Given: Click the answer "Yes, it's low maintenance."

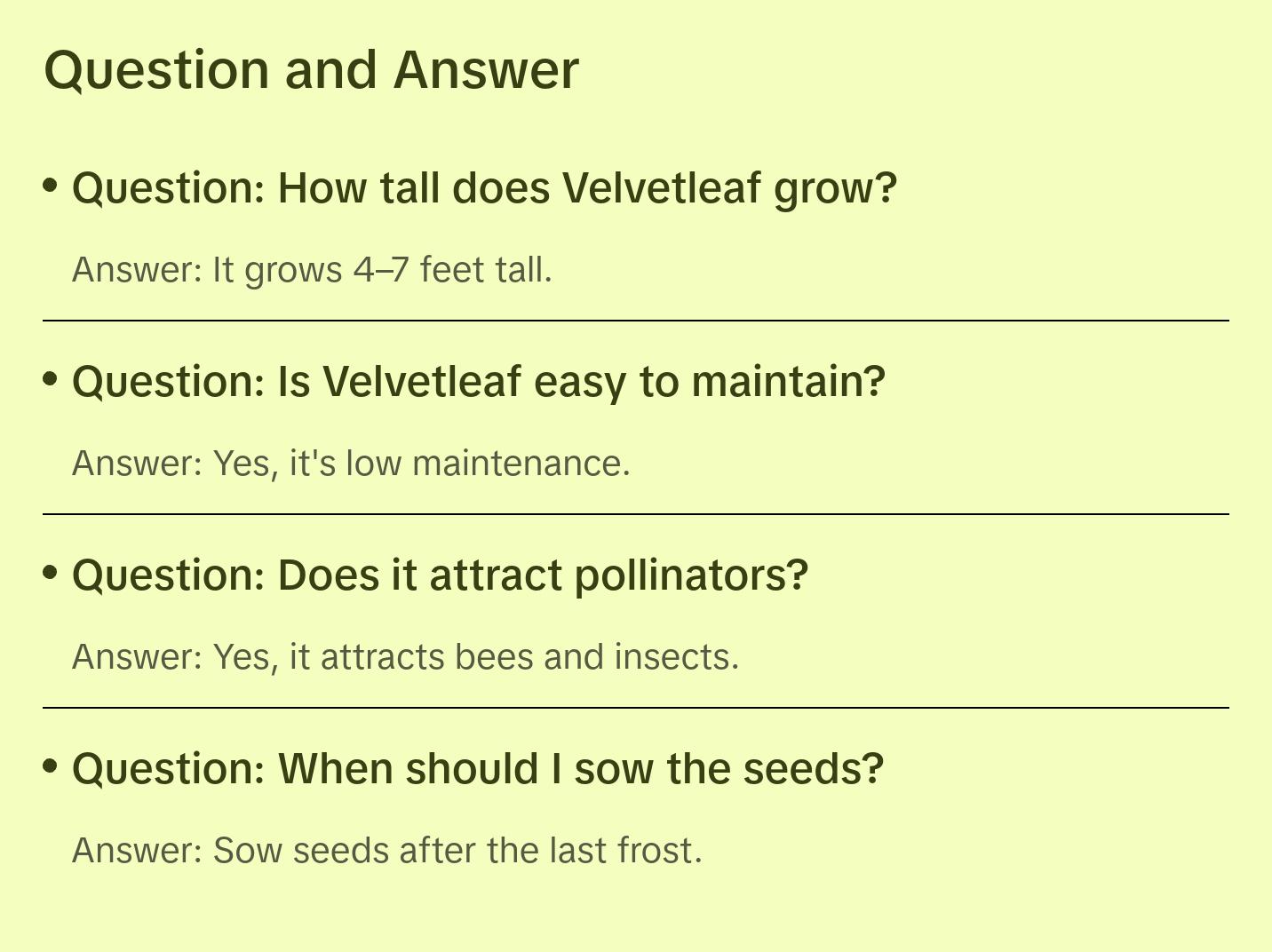Looking at the screenshot, I should tap(351, 464).
